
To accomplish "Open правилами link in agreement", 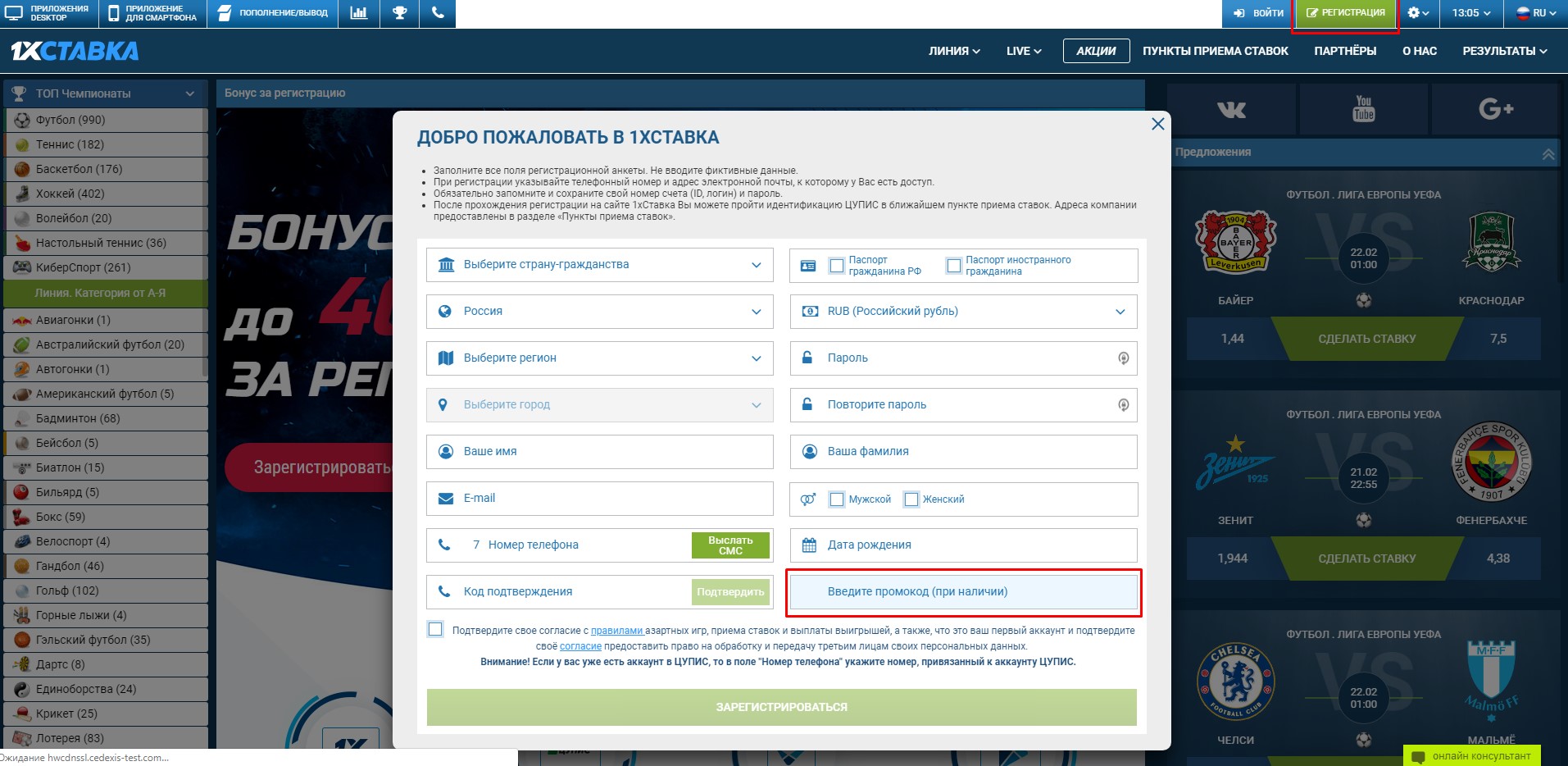I will (617, 631).
